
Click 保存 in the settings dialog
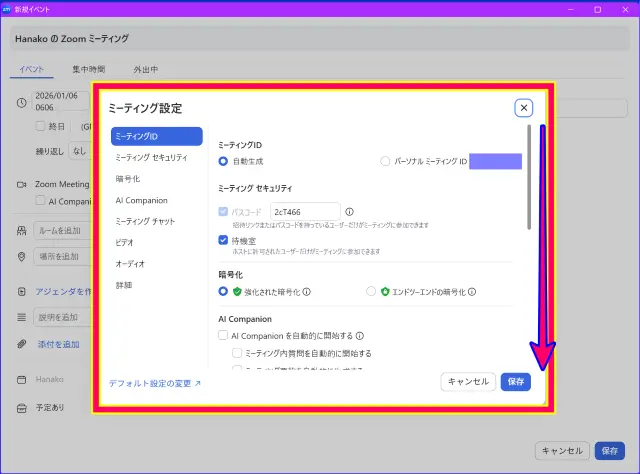pyautogui.click(x=516, y=382)
